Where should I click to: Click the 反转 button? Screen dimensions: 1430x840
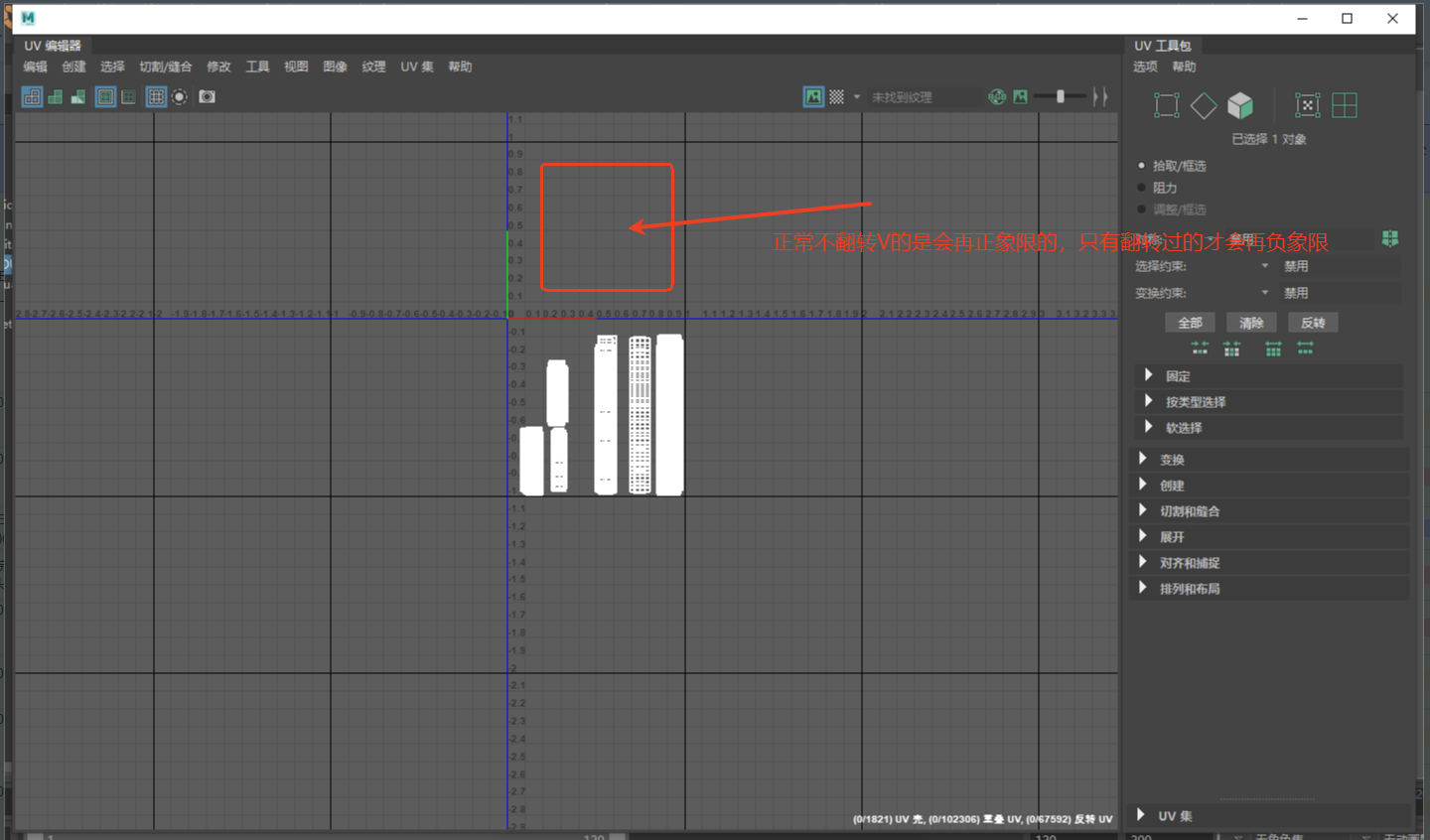tap(1313, 323)
